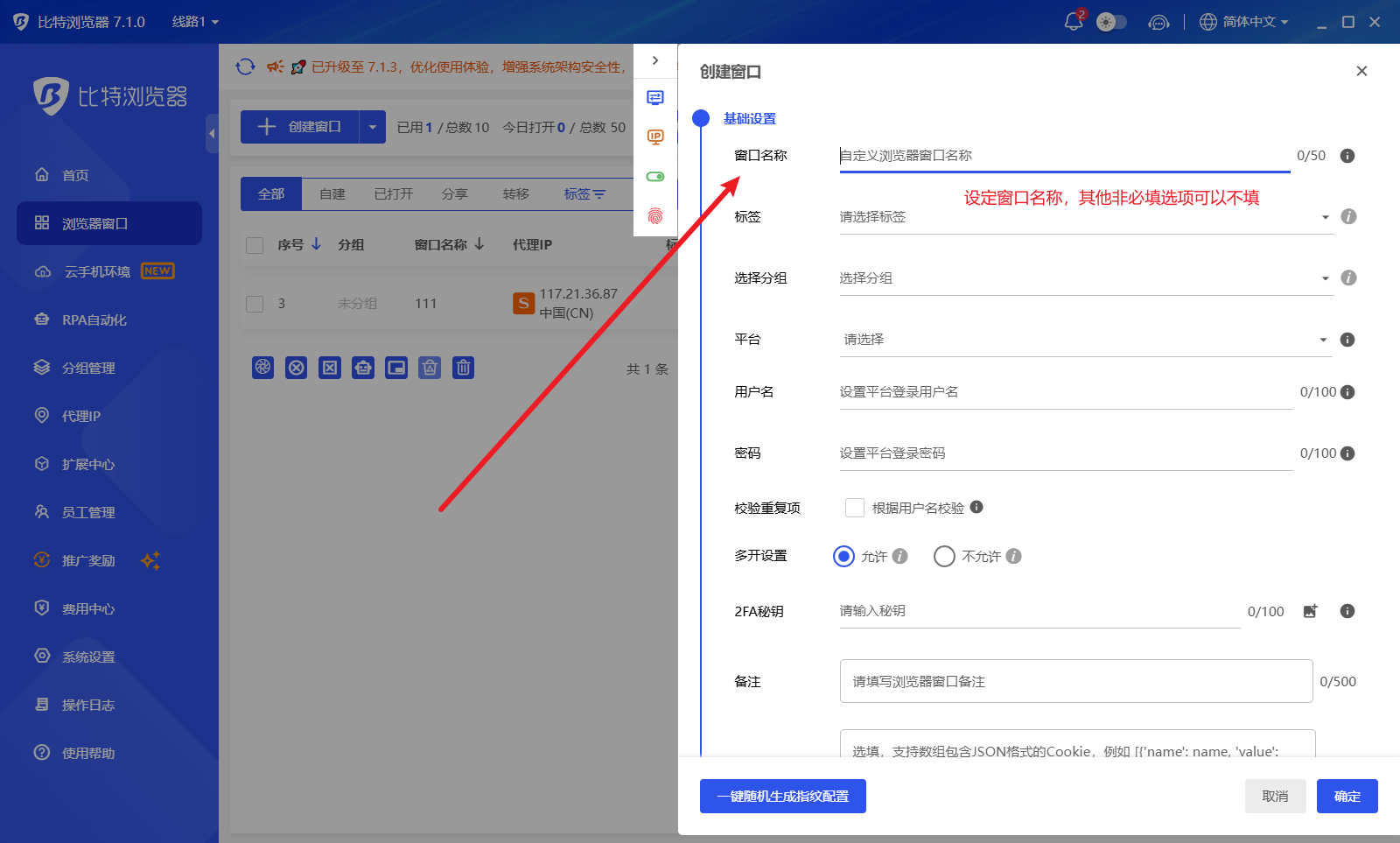Close the 创建窗口 dialog
Viewport: 1400px width, 843px height.
(1361, 71)
